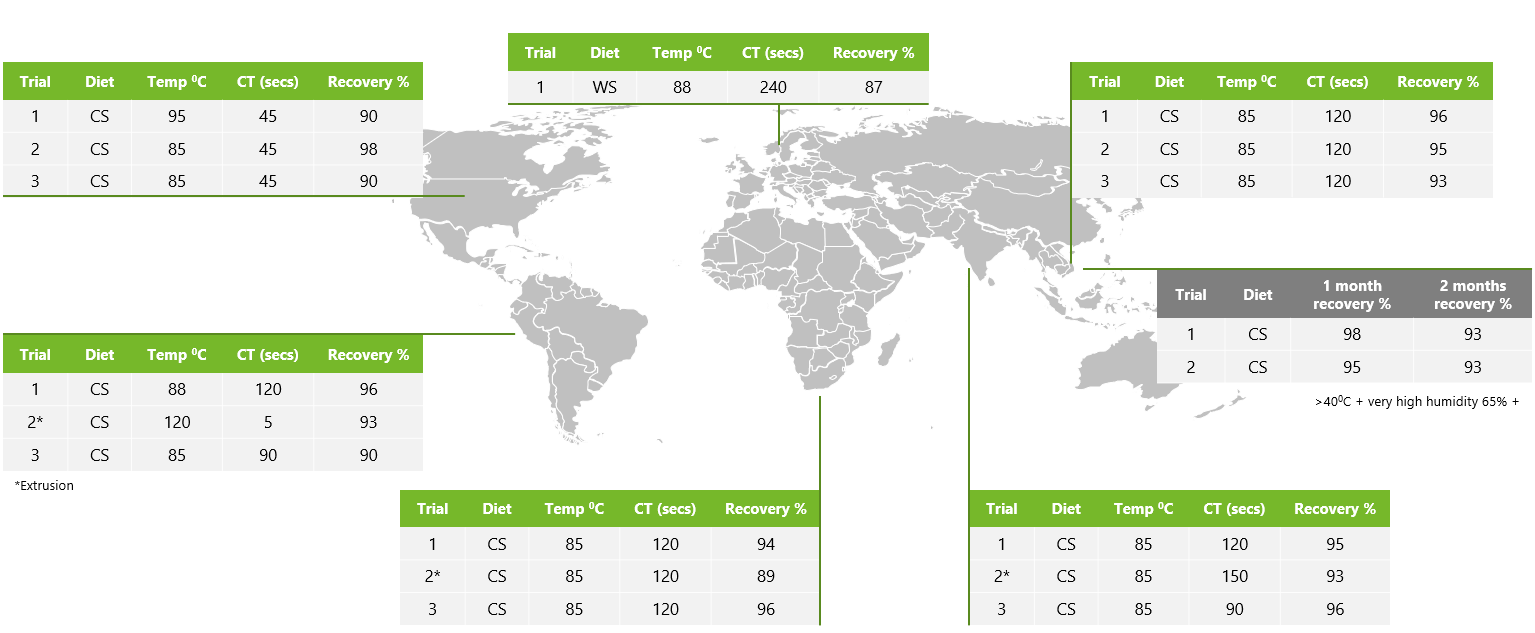Click the 240 CT seconds value
This screenshot has height=633, width=1535.
pos(773,87)
